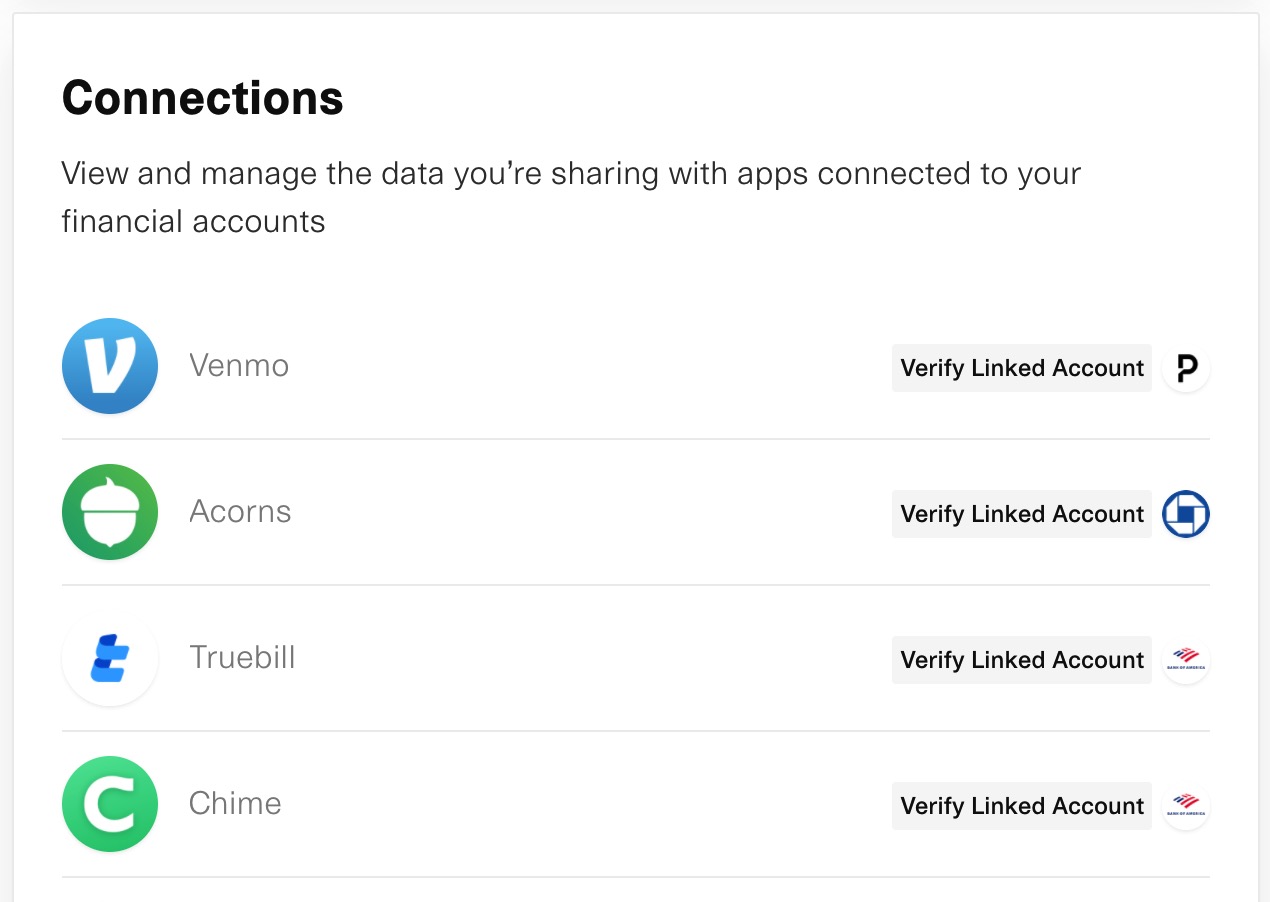The width and height of the screenshot is (1270, 902).
Task: Click the Chase bank logo beside Acorns
Action: coord(1186,514)
